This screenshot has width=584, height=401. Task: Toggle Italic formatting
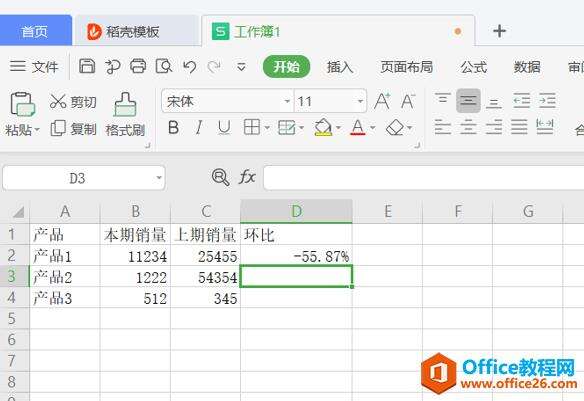199,128
